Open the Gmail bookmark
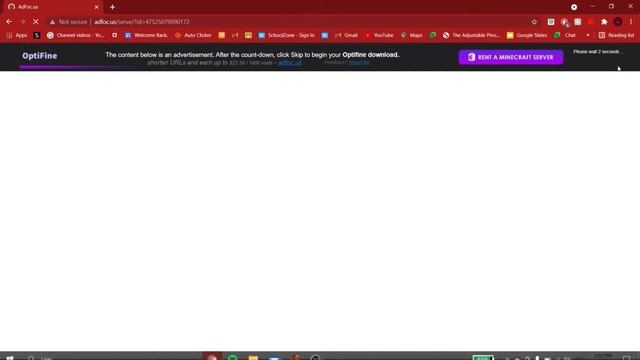The width and height of the screenshot is (640, 360). [346, 36]
